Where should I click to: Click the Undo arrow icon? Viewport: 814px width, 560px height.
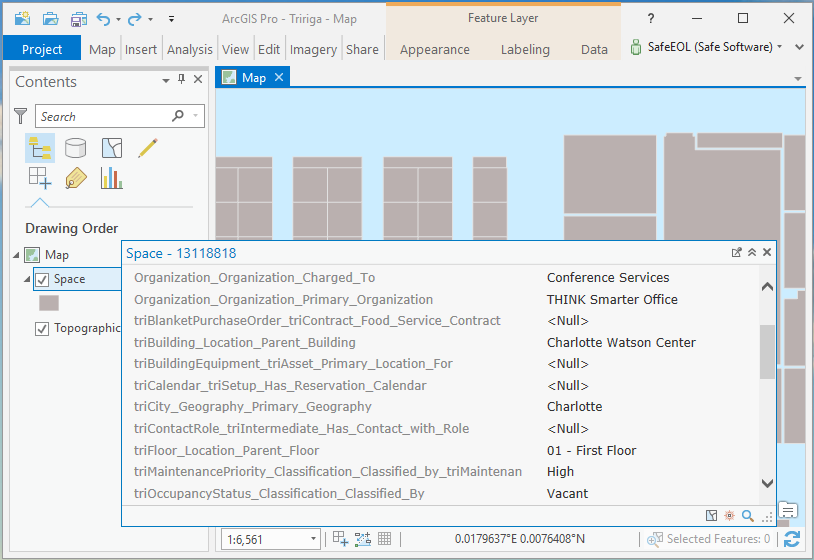point(103,20)
